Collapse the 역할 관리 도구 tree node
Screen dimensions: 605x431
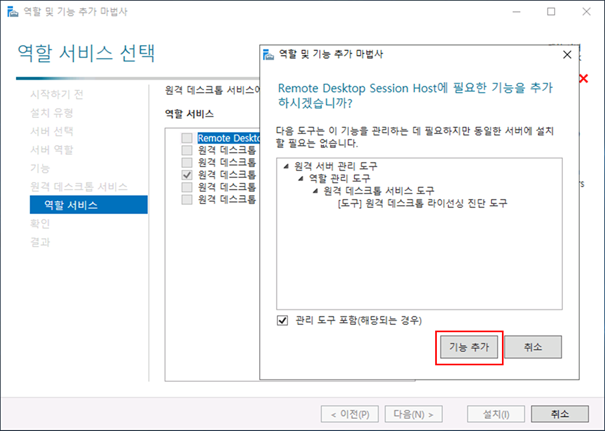(x=301, y=178)
